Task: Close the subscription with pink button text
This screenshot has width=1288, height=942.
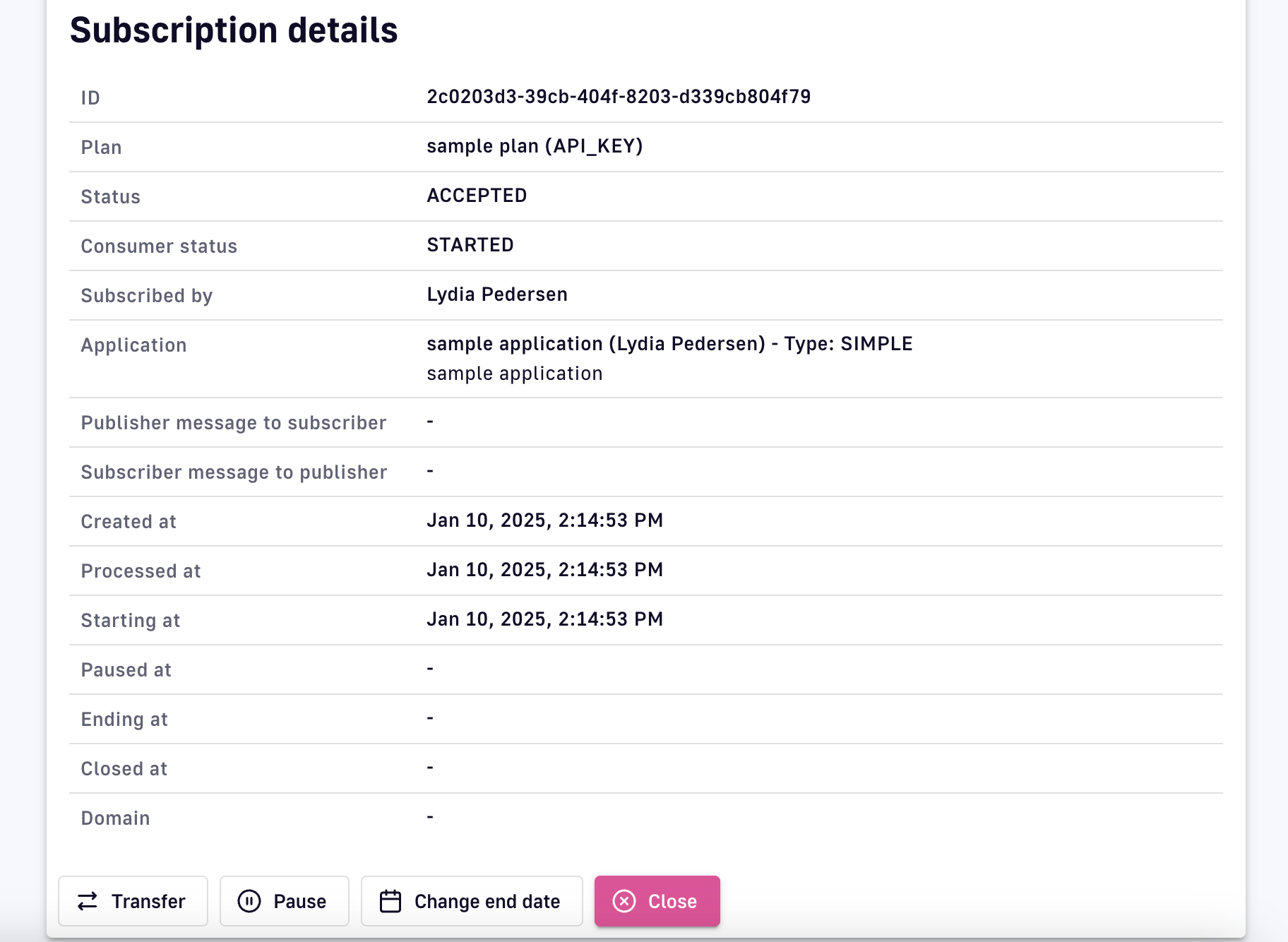Action: coord(672,901)
